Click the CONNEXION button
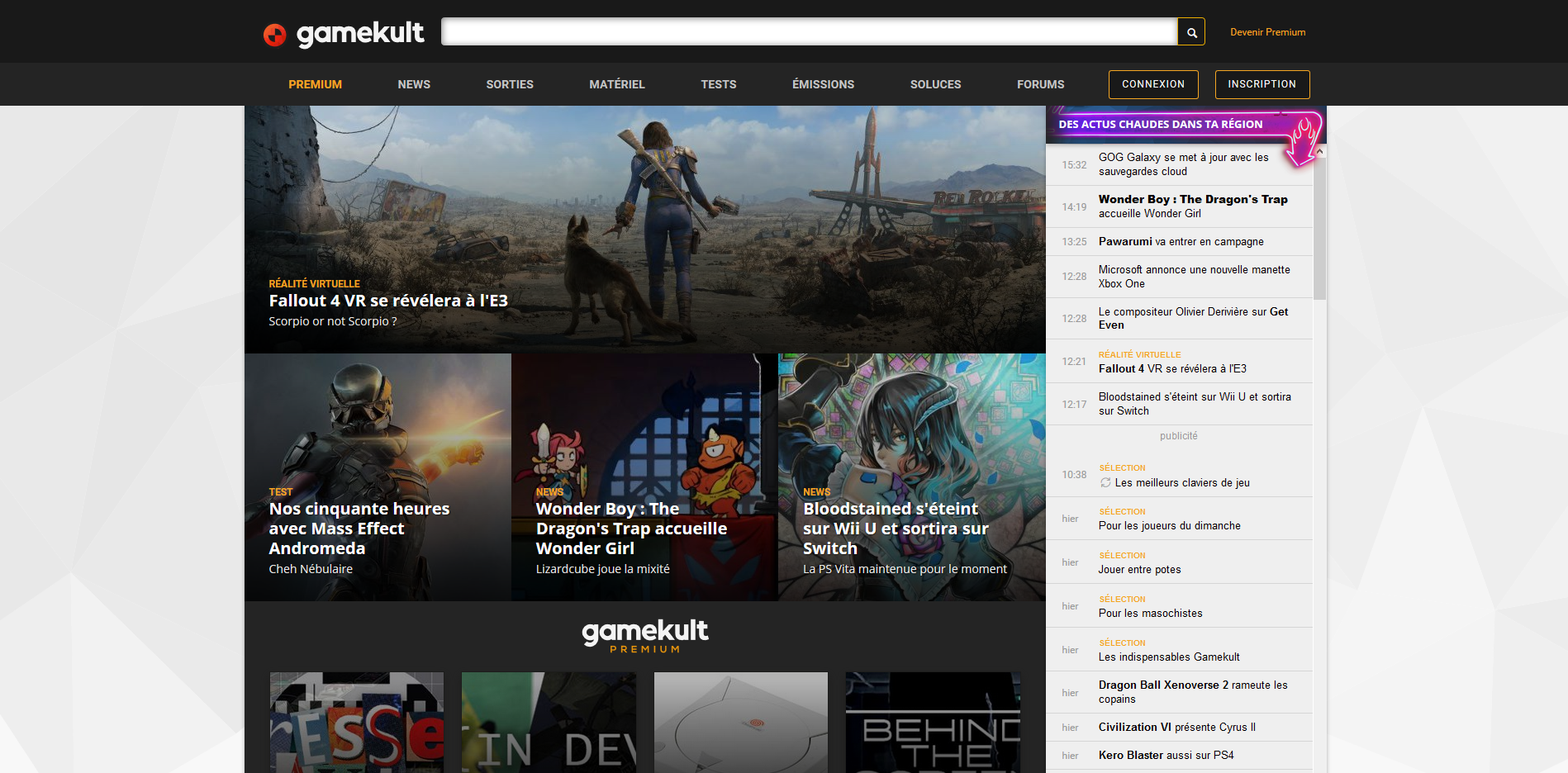This screenshot has height=773, width=1568. tap(1153, 84)
